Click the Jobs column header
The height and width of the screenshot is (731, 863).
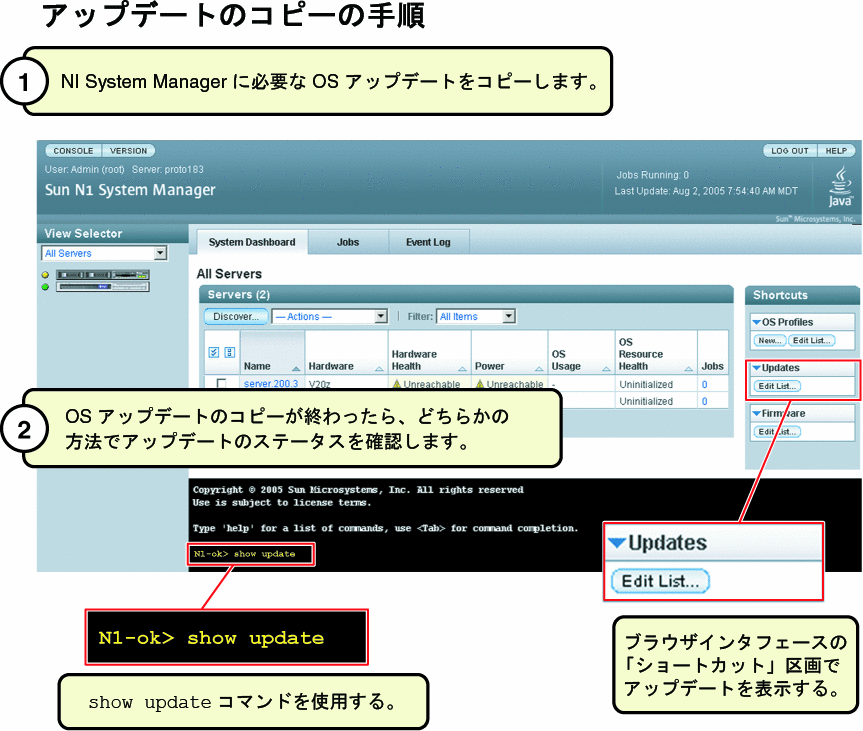(x=712, y=366)
